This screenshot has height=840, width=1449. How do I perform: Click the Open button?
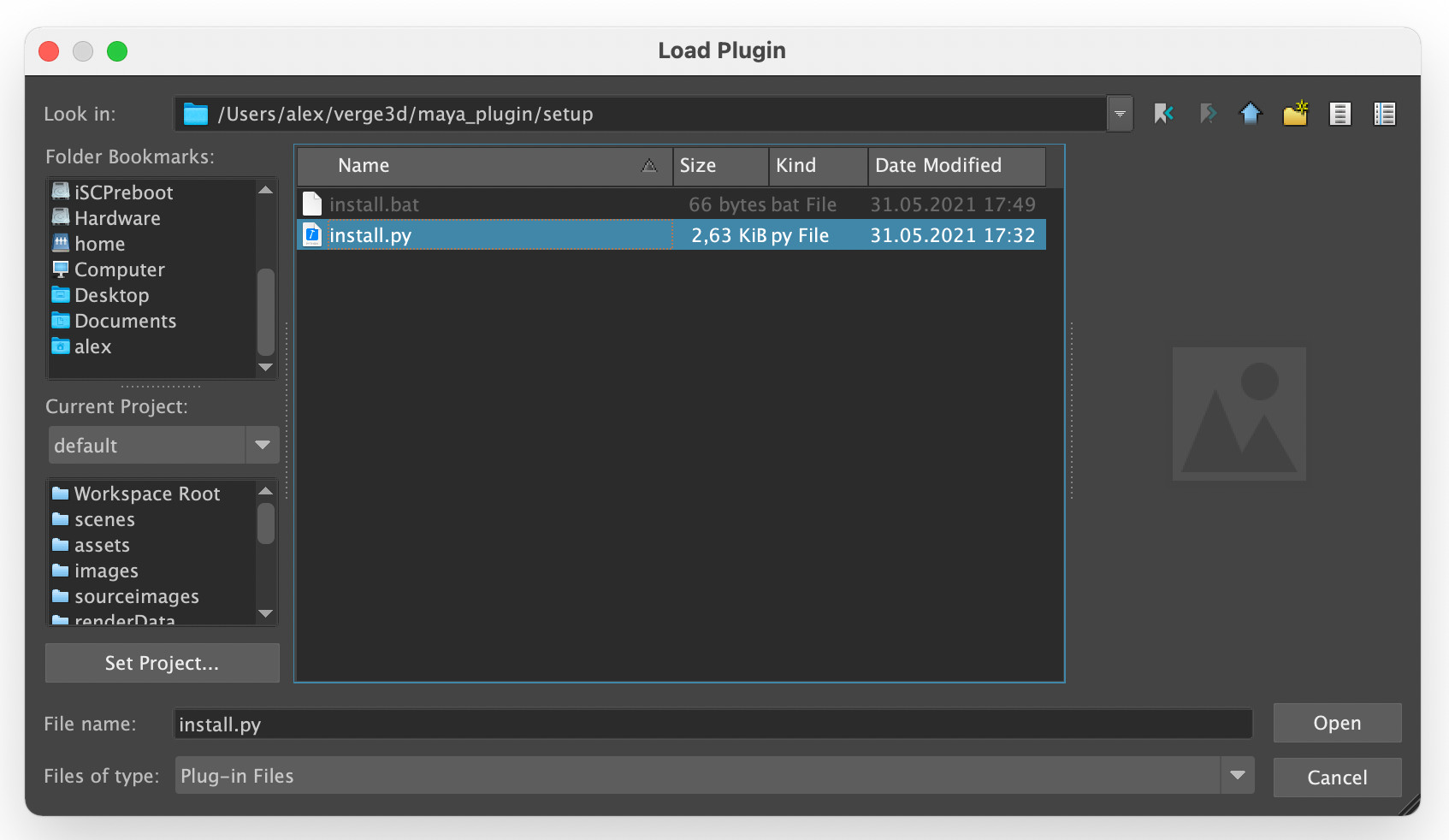[x=1337, y=723]
